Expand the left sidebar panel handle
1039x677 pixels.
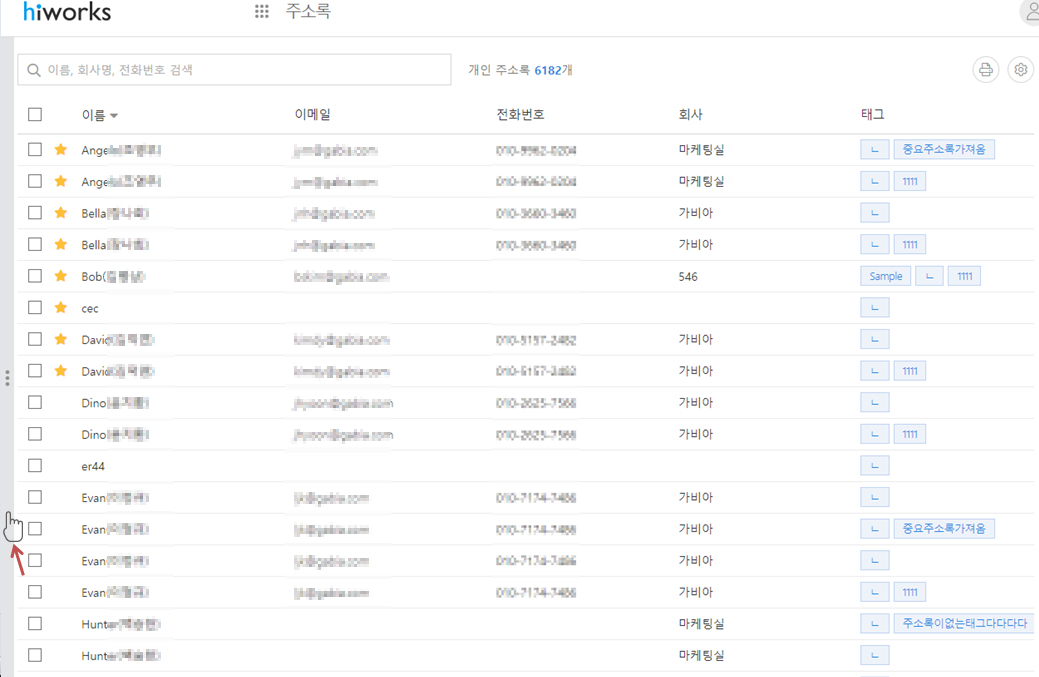(7, 378)
